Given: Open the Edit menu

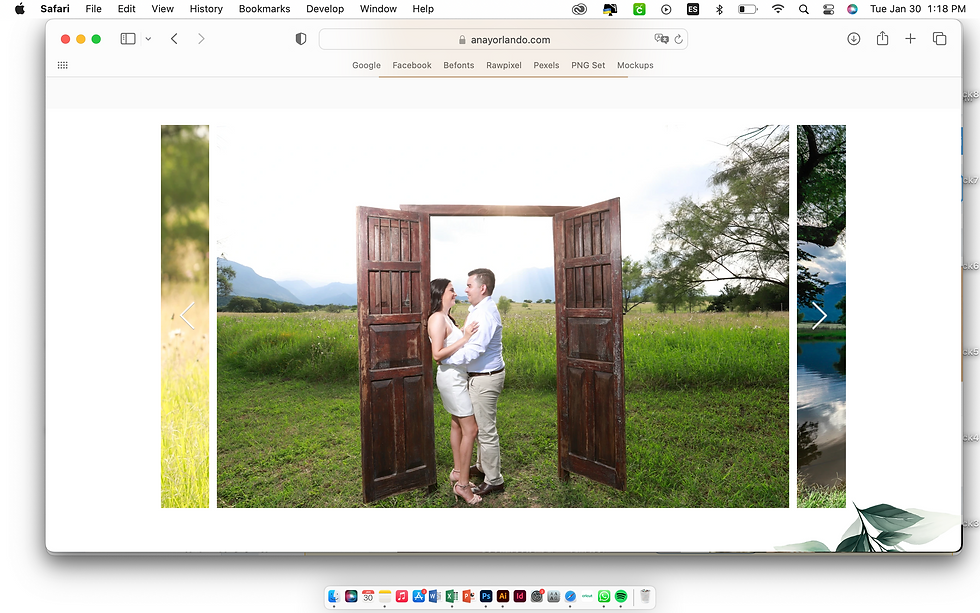Looking at the screenshot, I should (x=126, y=9).
